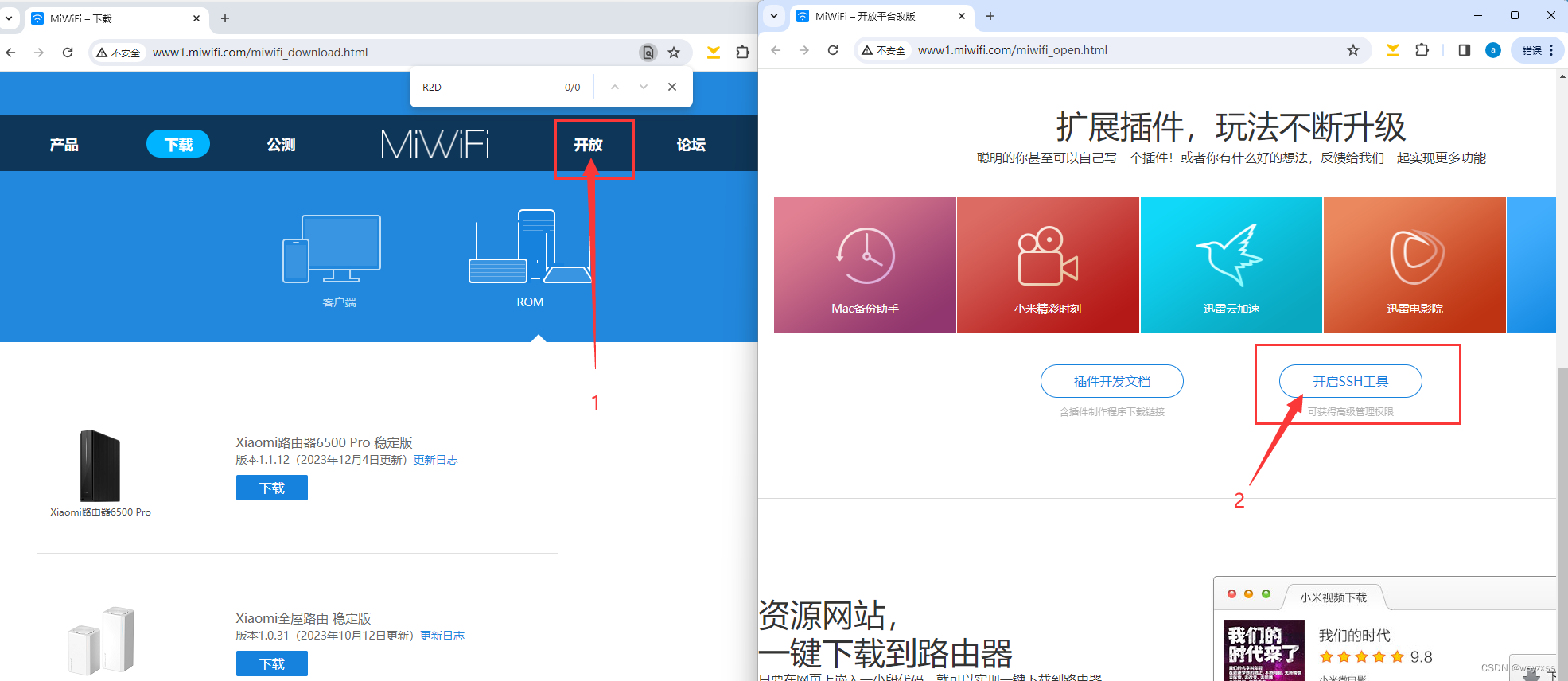Open the Mac备份助手 plugin tile
Viewport: 1568px width, 681px height.
(x=865, y=265)
